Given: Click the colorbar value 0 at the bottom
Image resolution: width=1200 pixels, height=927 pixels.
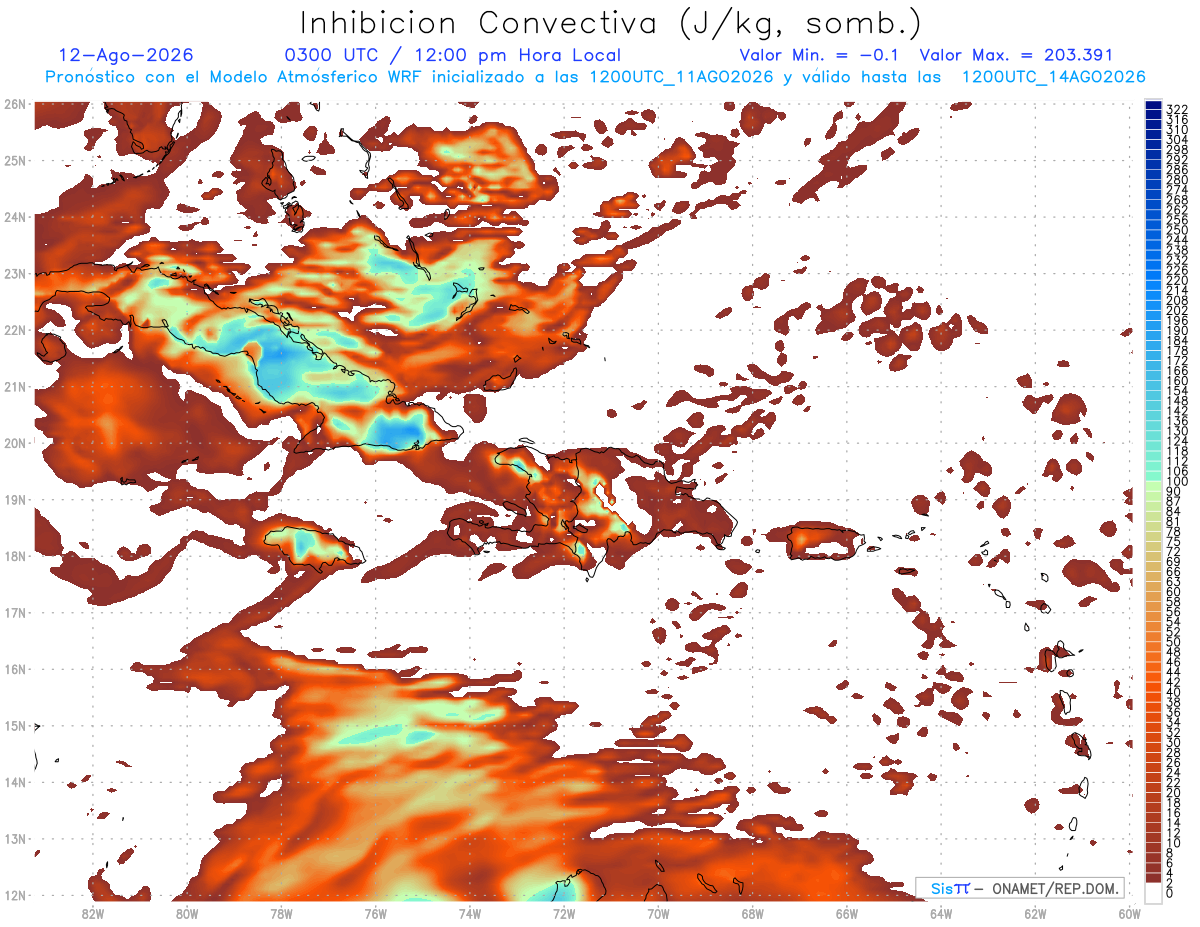Looking at the screenshot, I should click(1171, 893).
